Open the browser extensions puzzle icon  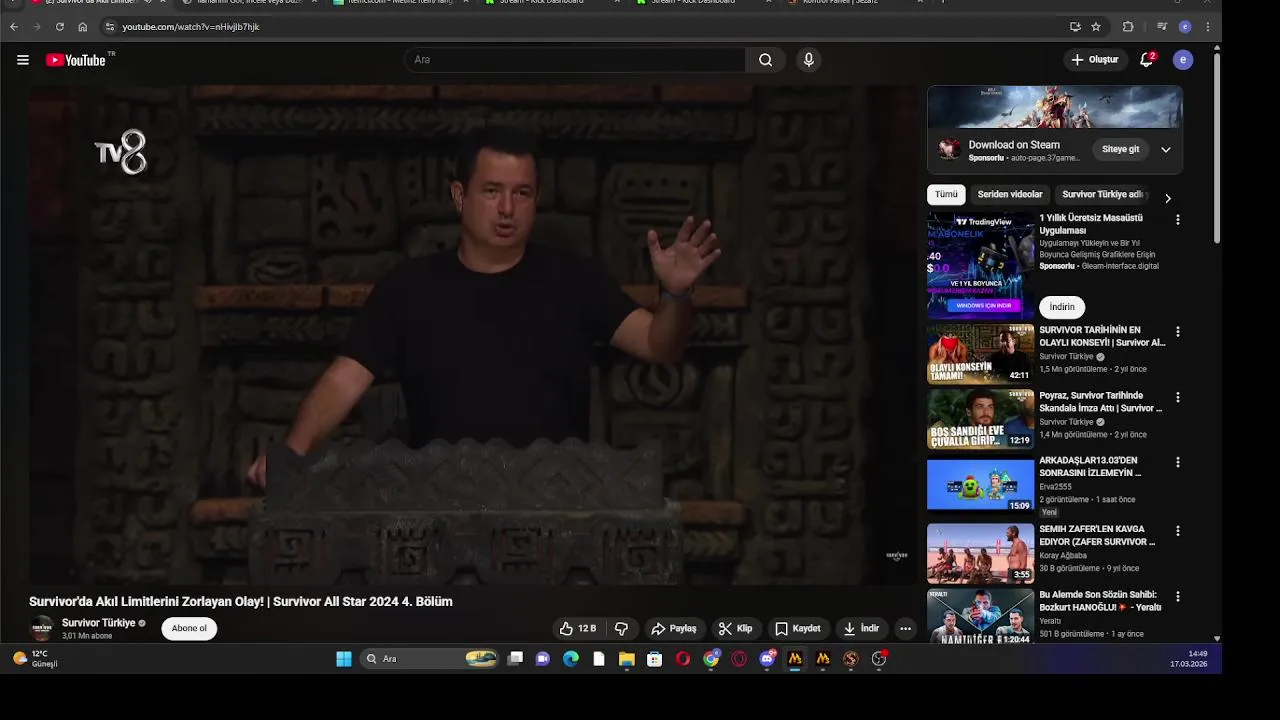tap(1128, 27)
